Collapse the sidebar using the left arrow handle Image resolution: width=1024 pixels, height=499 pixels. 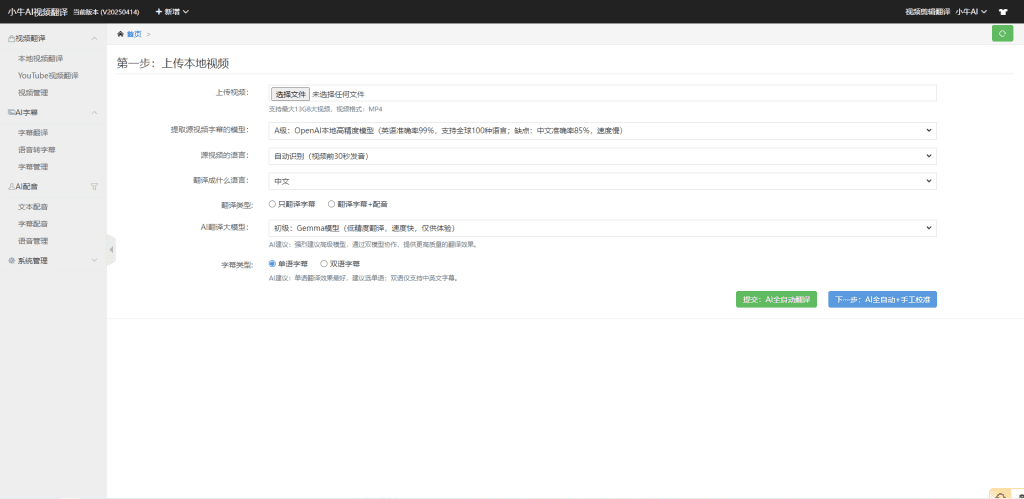pos(110,249)
